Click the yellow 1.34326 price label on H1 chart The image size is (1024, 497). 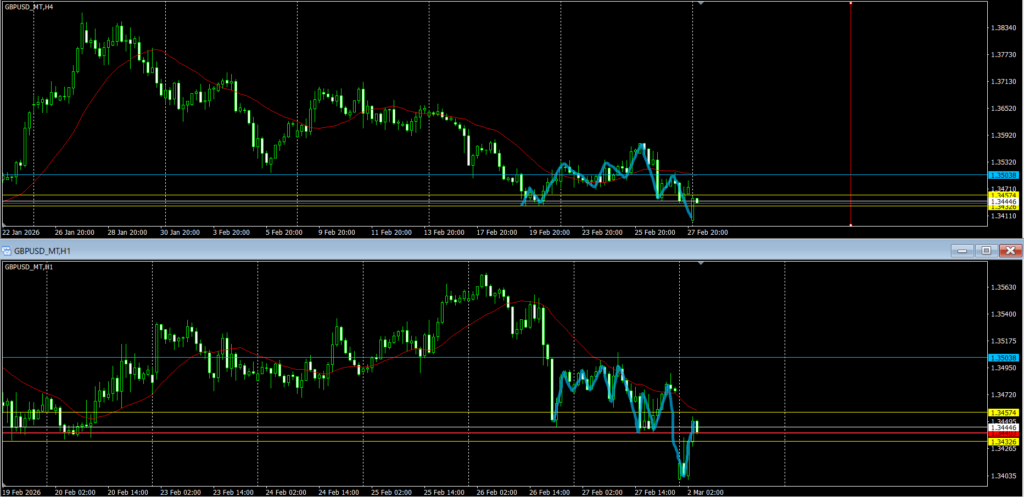click(1001, 441)
